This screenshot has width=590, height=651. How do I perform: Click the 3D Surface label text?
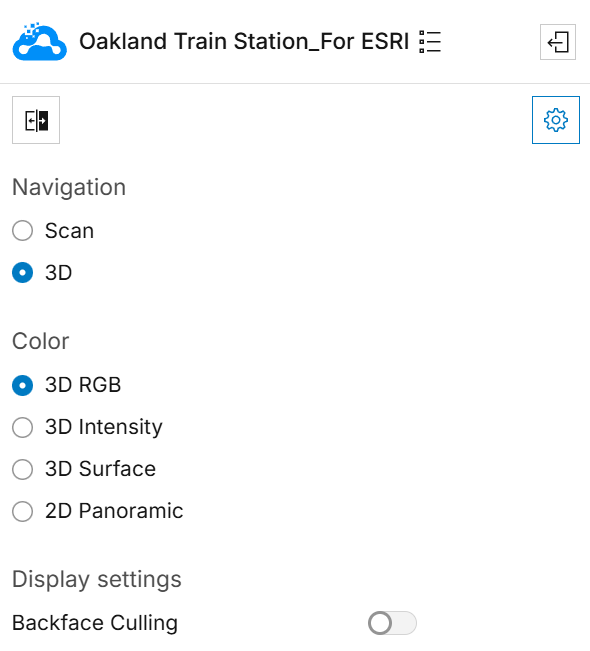tap(100, 469)
